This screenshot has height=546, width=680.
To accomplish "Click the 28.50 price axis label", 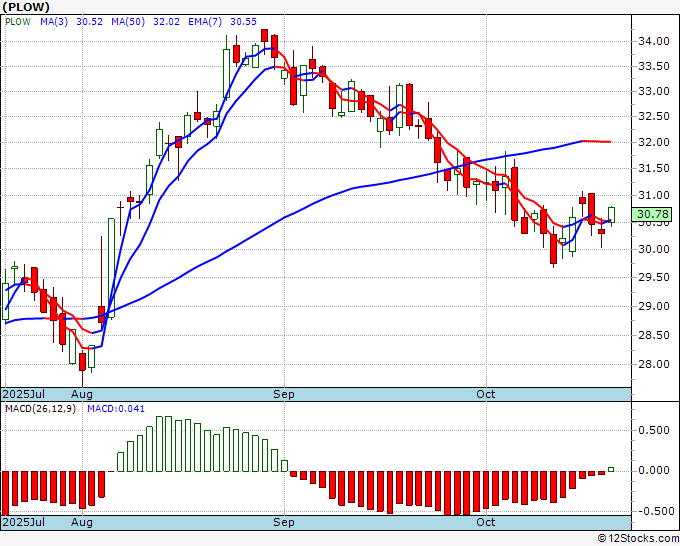I will 654,335.
